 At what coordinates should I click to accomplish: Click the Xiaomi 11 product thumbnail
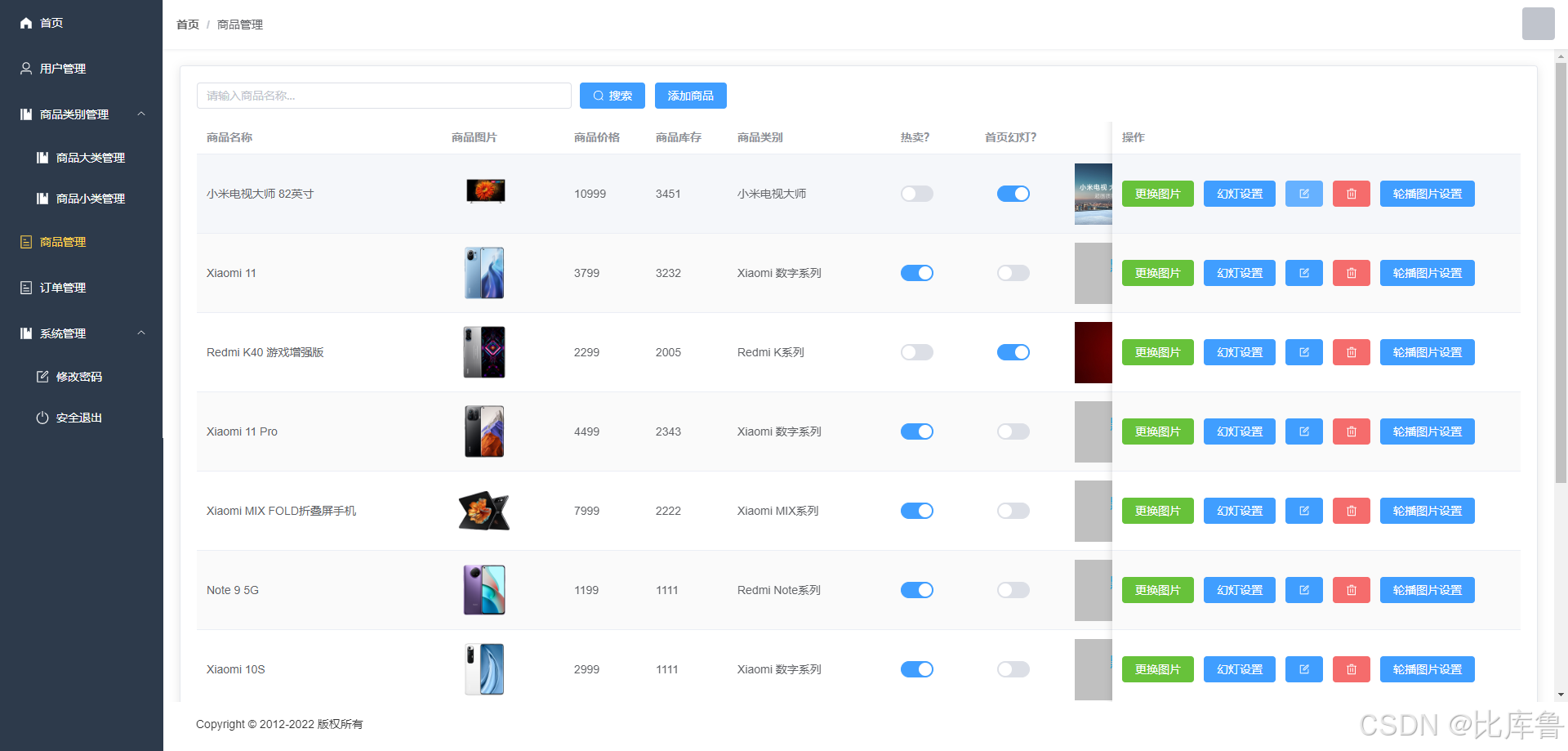[x=484, y=273]
